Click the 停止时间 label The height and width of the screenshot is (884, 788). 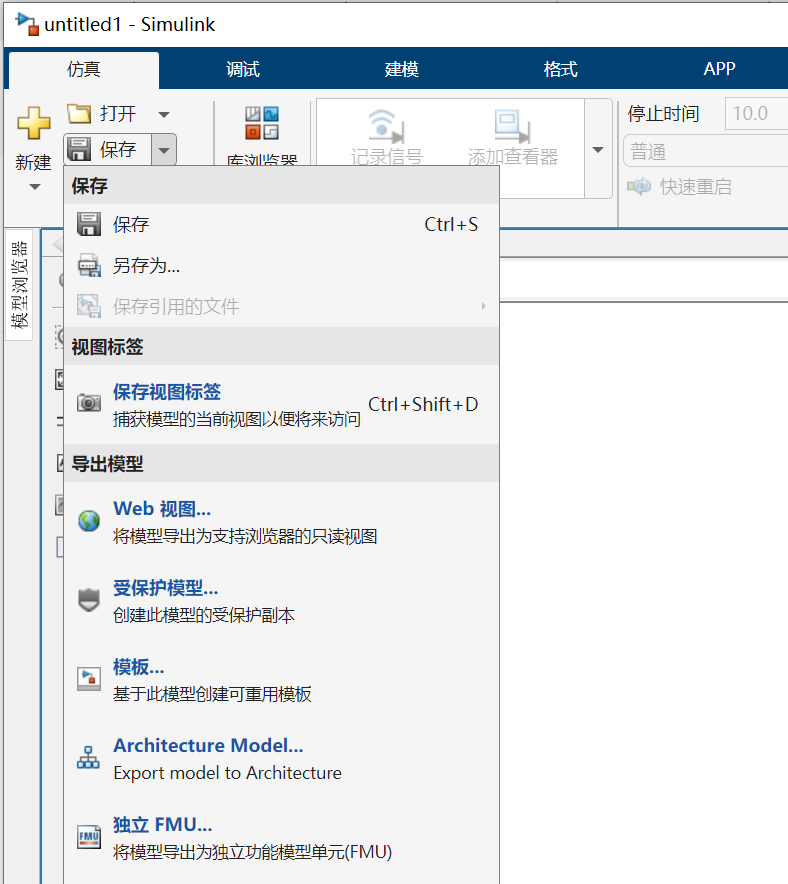pyautogui.click(x=663, y=114)
